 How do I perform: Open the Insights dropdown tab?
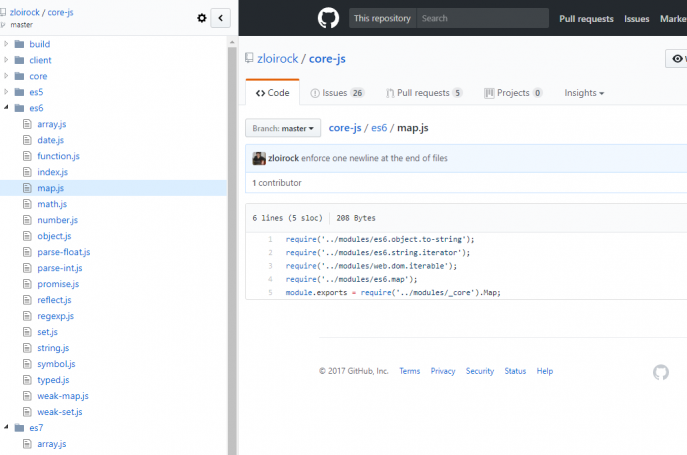(584, 93)
